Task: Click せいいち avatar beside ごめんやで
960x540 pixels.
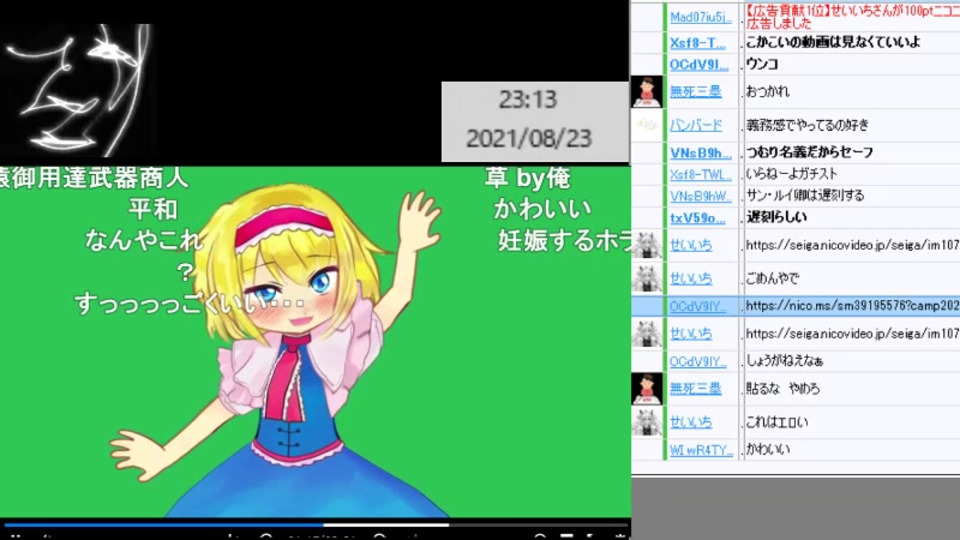Action: [647, 279]
